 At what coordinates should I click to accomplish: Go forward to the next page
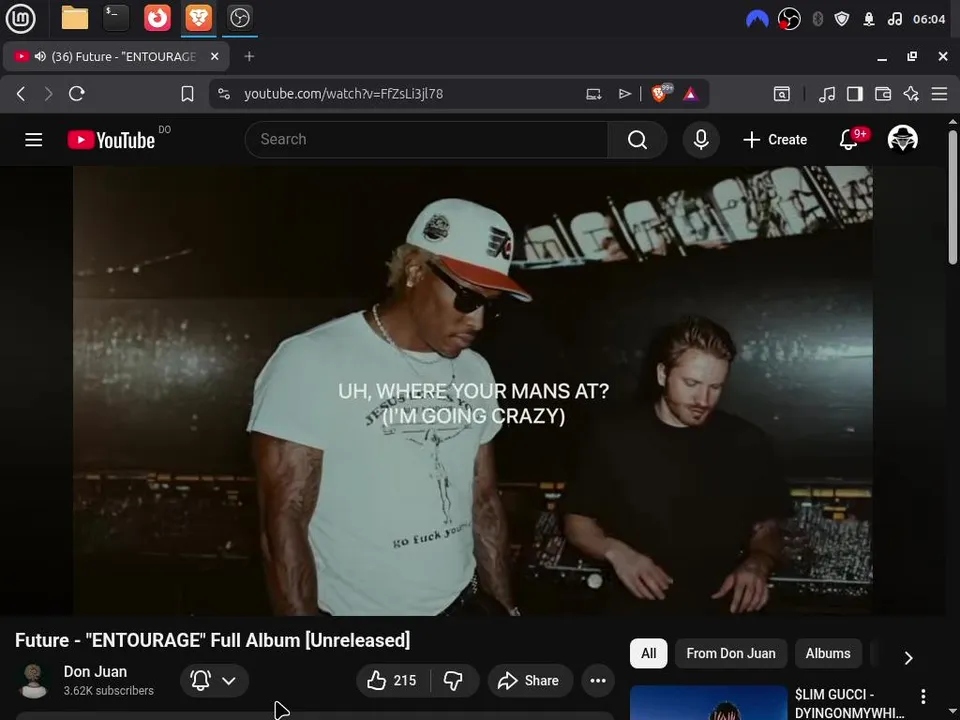click(48, 94)
